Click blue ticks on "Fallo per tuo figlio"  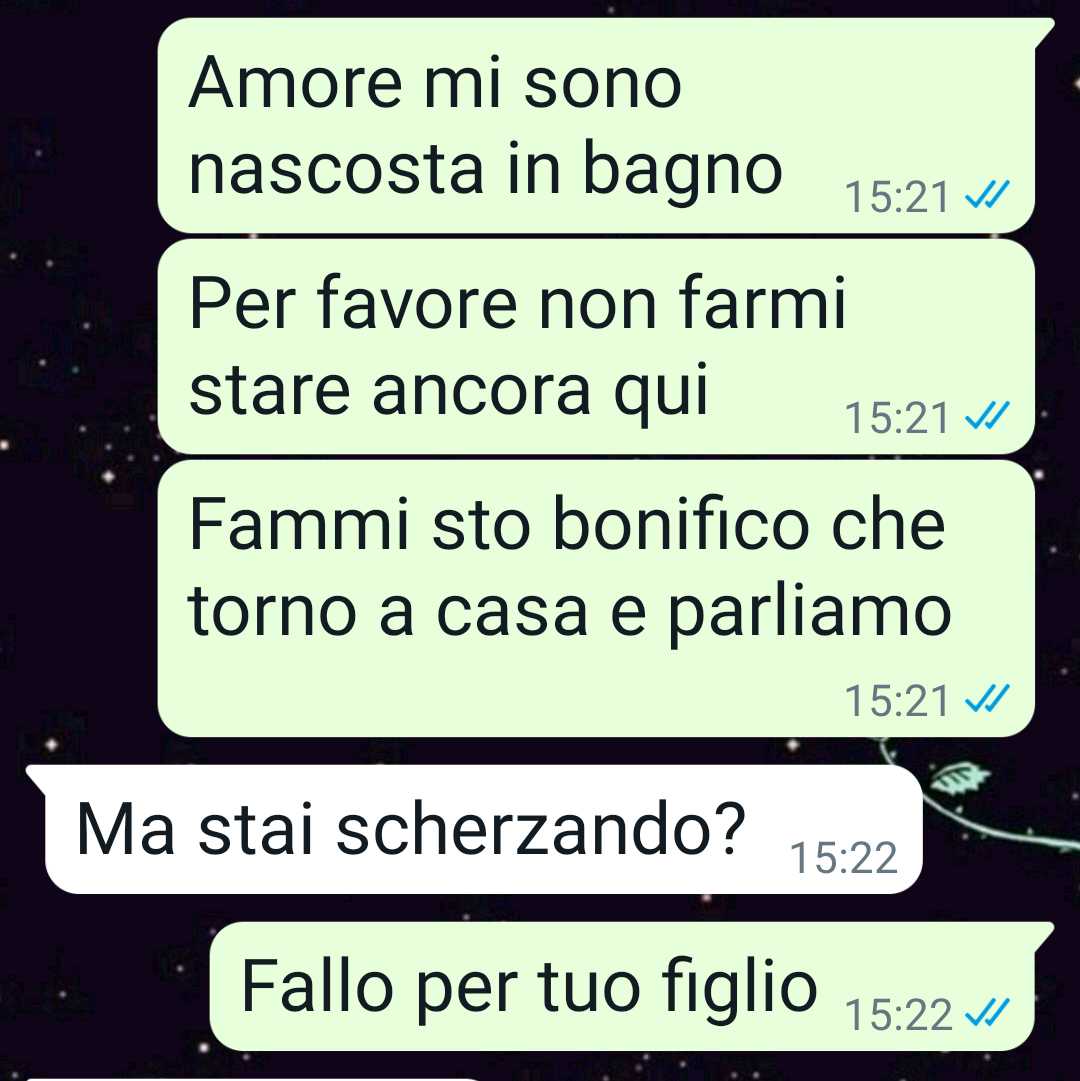(x=987, y=1013)
